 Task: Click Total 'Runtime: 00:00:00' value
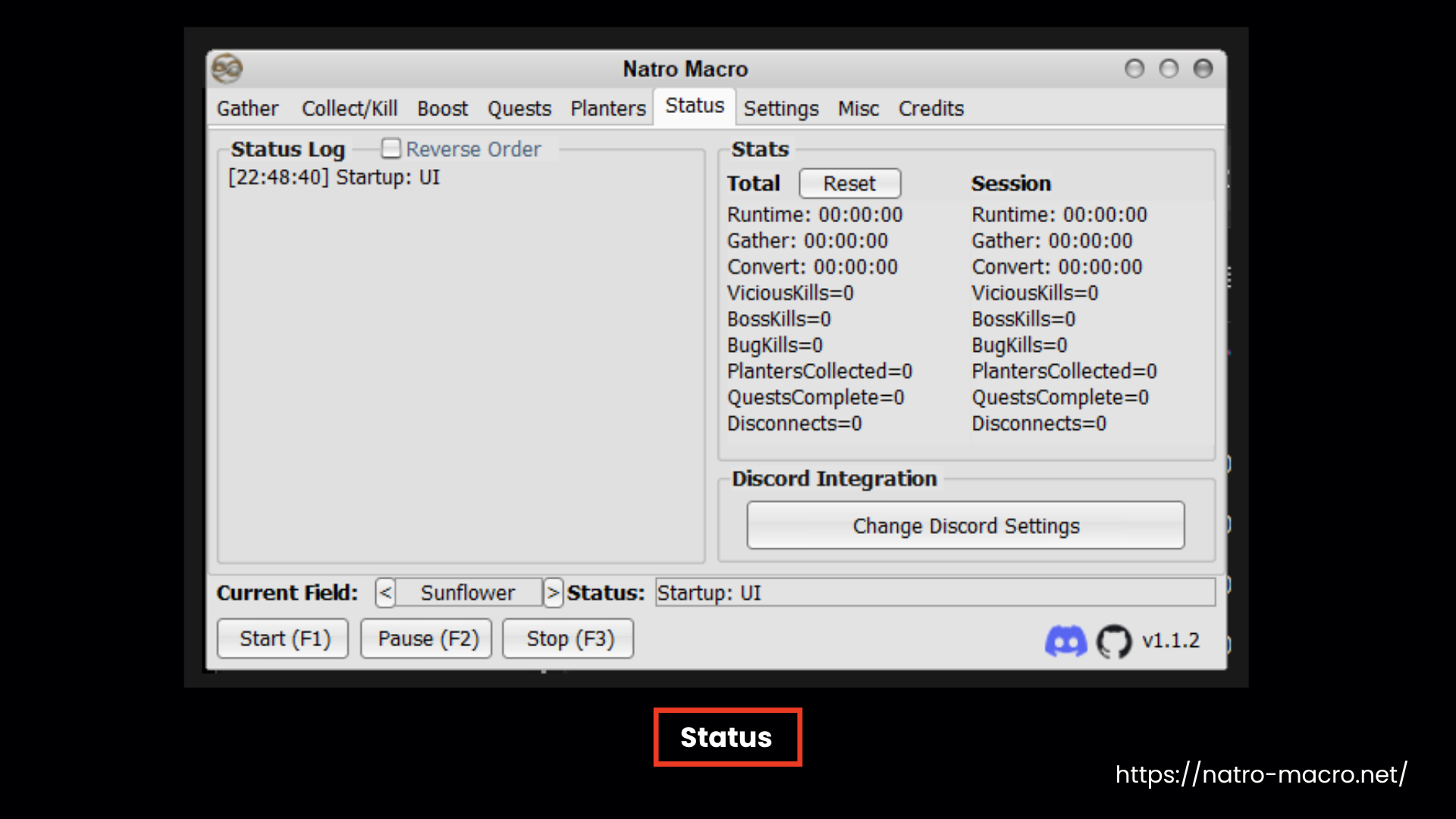coord(815,215)
